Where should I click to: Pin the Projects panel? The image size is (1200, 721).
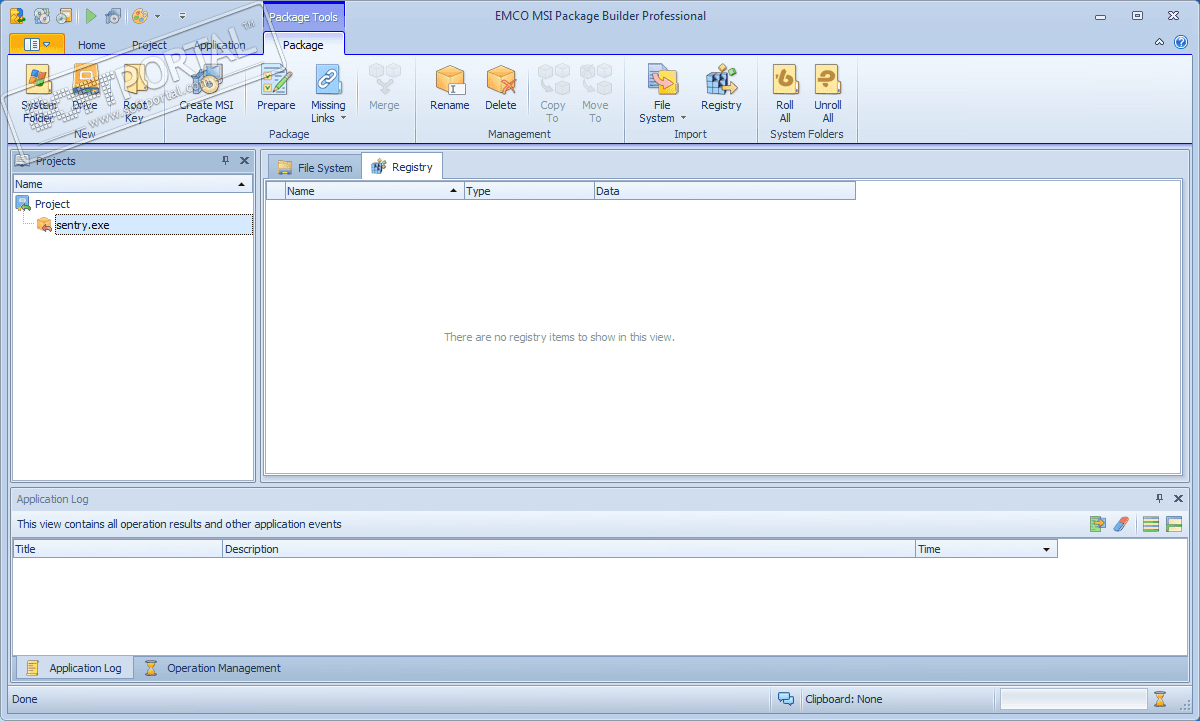pyautogui.click(x=226, y=160)
